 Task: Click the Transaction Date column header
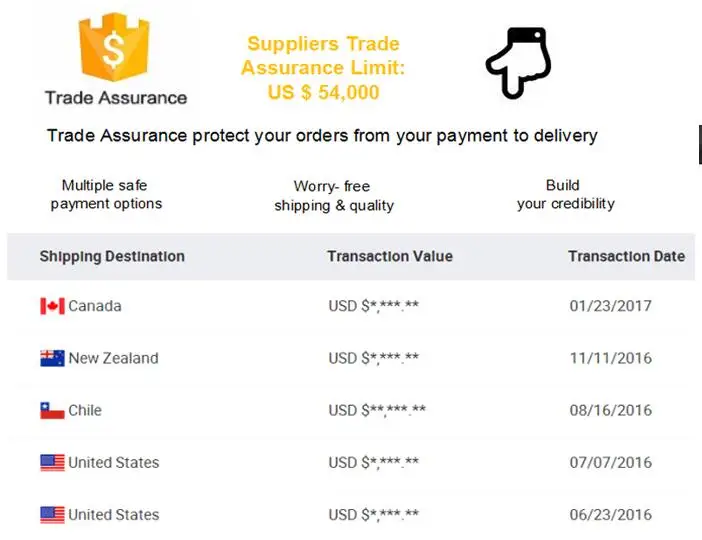point(626,256)
